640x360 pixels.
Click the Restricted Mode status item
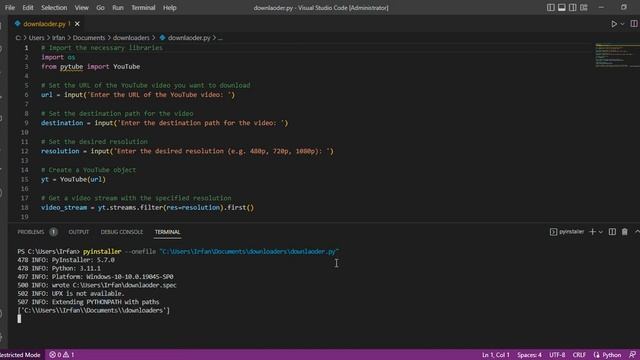[20, 355]
